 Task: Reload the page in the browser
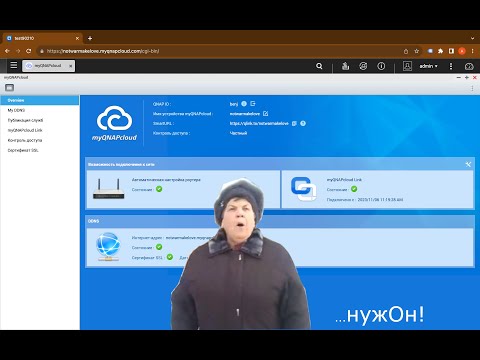click(29, 51)
